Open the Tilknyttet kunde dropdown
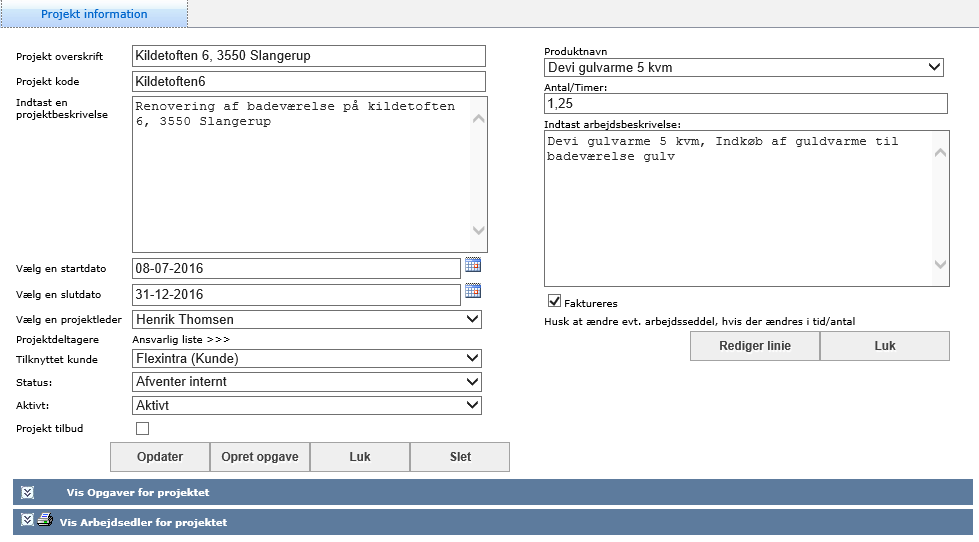 (x=307, y=358)
